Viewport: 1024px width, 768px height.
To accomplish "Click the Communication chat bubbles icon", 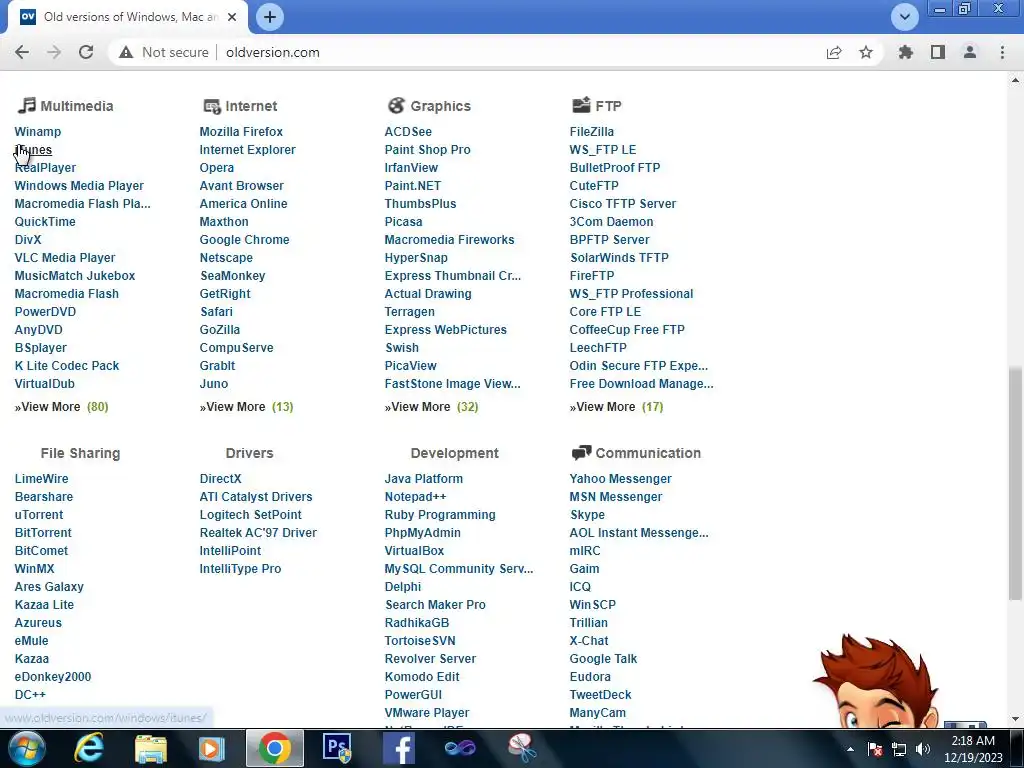I will [x=581, y=453].
